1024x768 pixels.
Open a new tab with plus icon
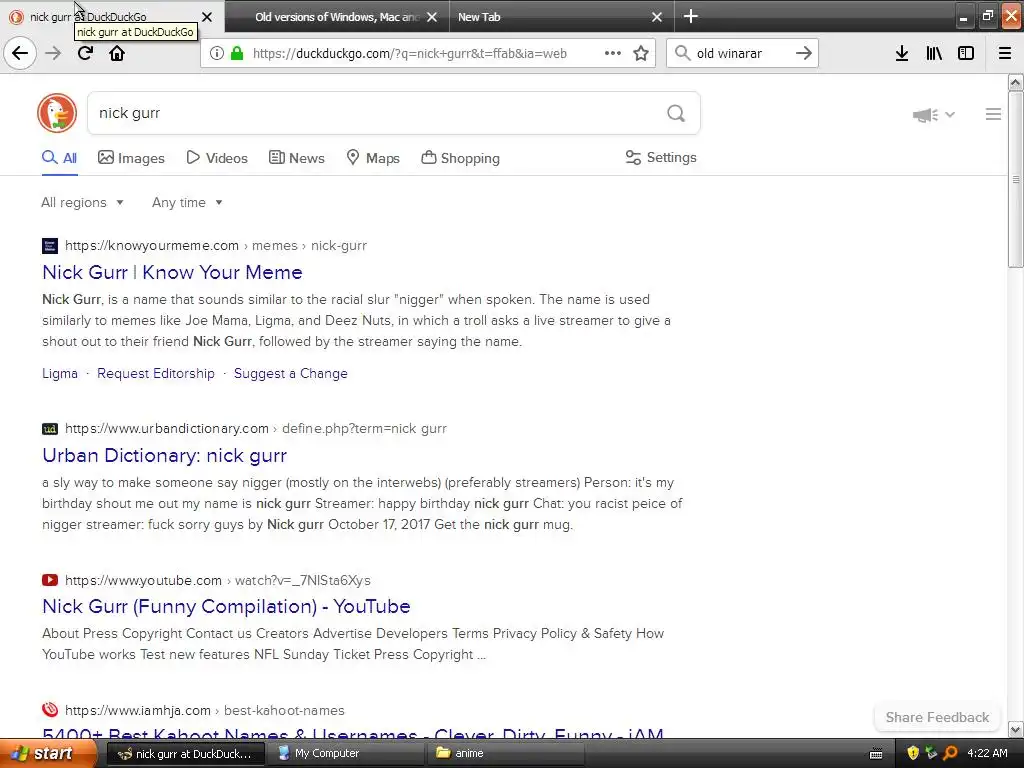tap(691, 16)
